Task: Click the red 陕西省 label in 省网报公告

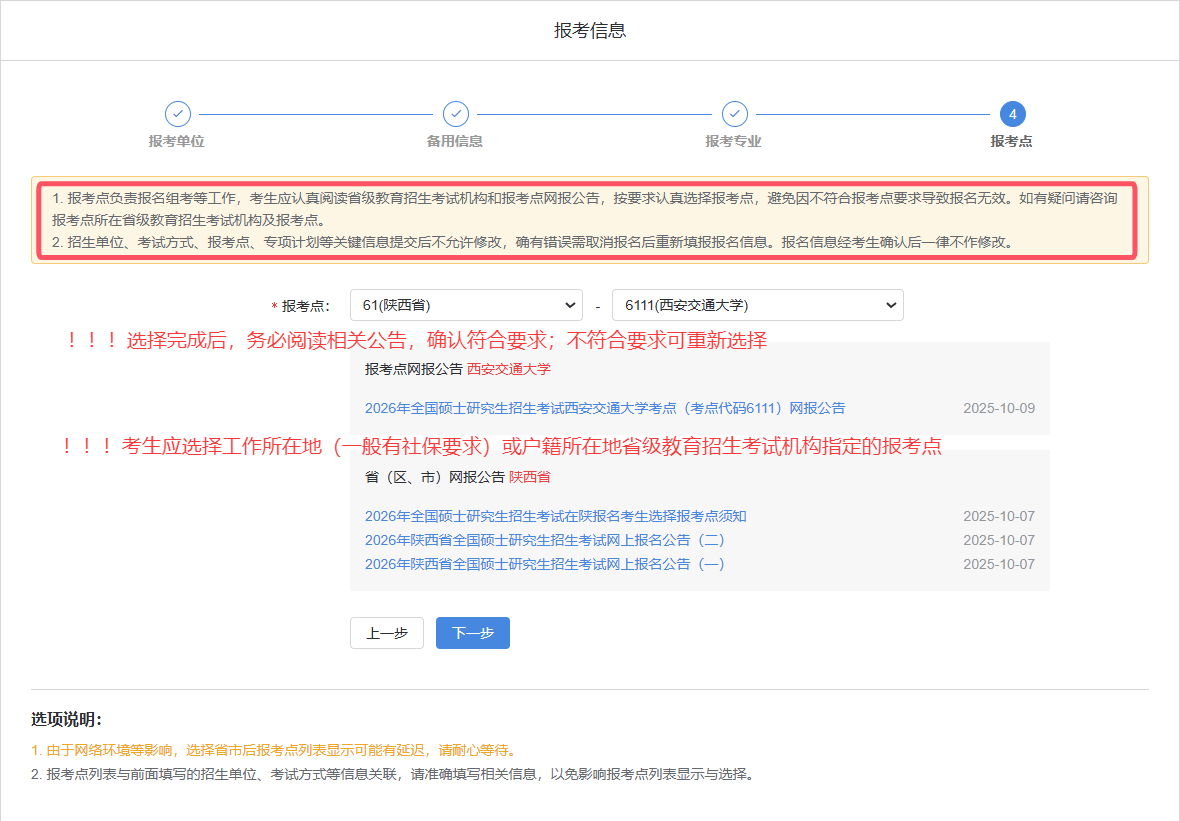Action: pos(530,477)
